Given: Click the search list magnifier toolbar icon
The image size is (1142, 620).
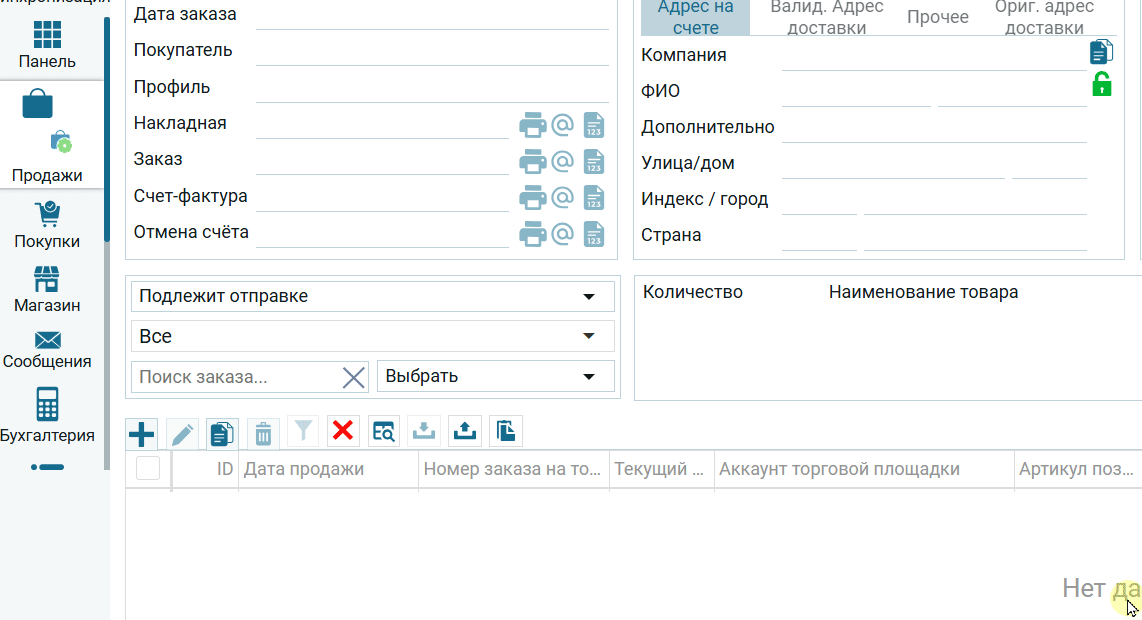Looking at the screenshot, I should point(384,431).
